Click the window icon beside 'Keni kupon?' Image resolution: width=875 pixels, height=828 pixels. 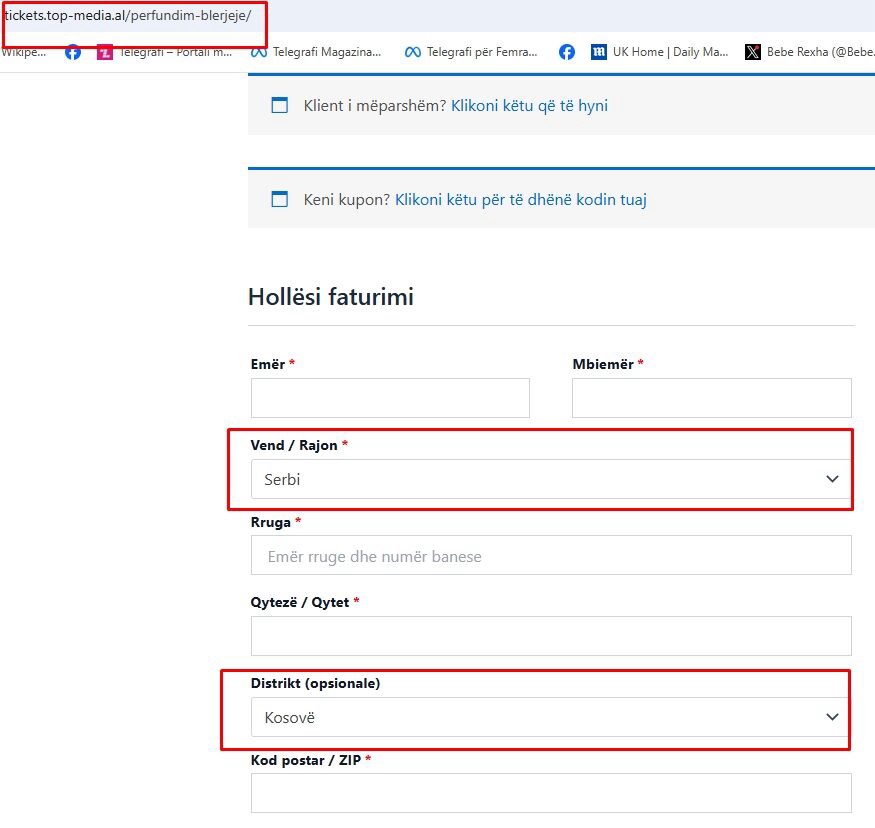tap(280, 199)
